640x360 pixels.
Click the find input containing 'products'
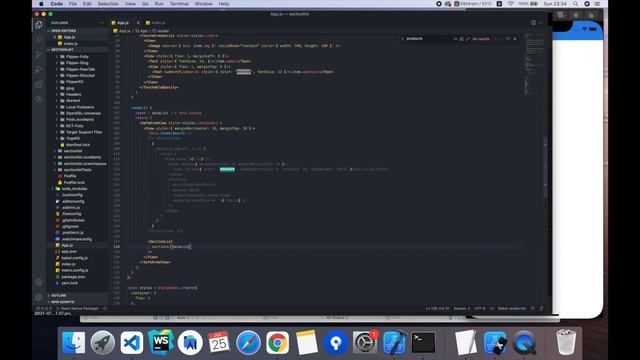[x=429, y=39]
